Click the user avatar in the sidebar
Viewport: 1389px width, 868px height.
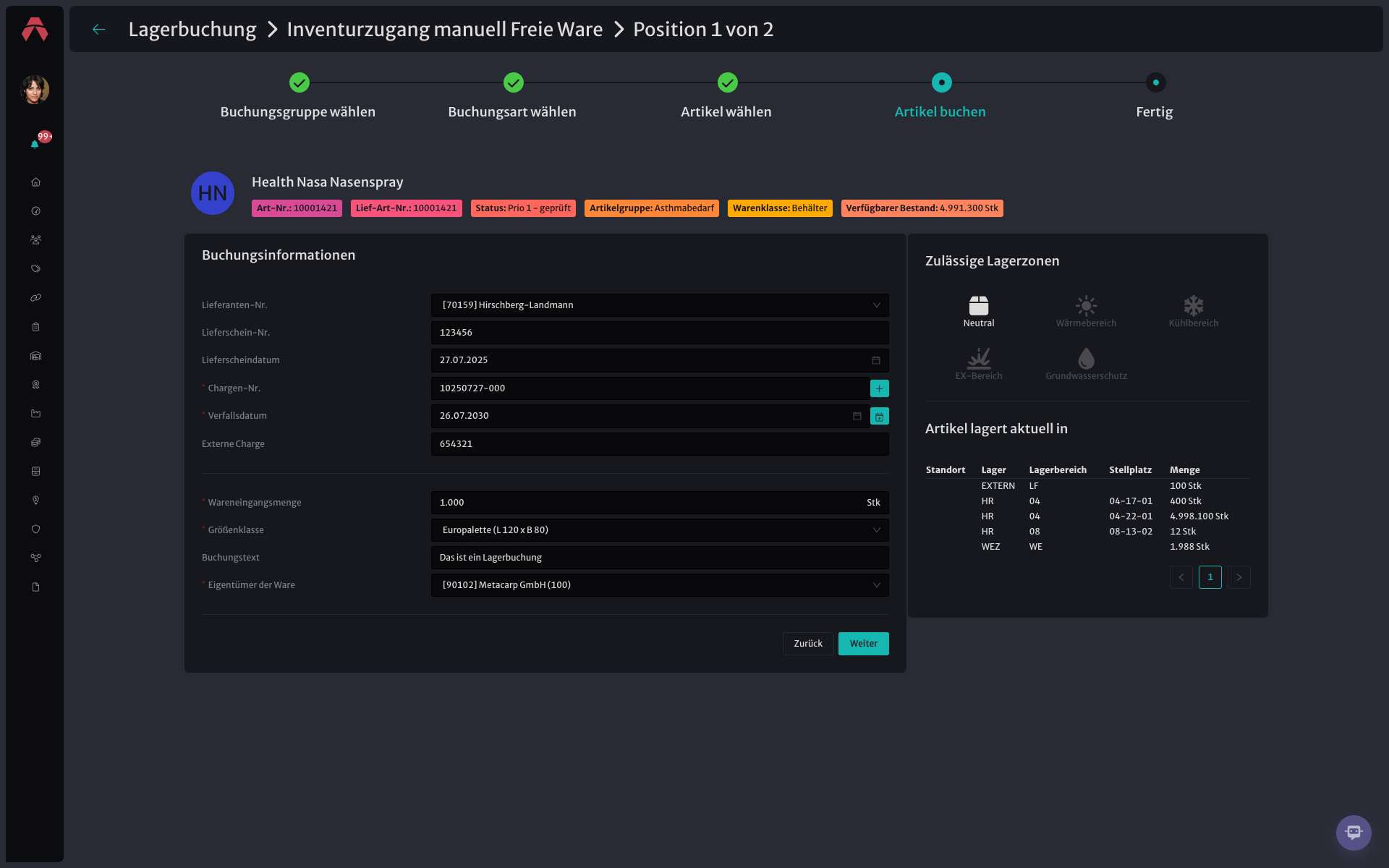tap(35, 90)
